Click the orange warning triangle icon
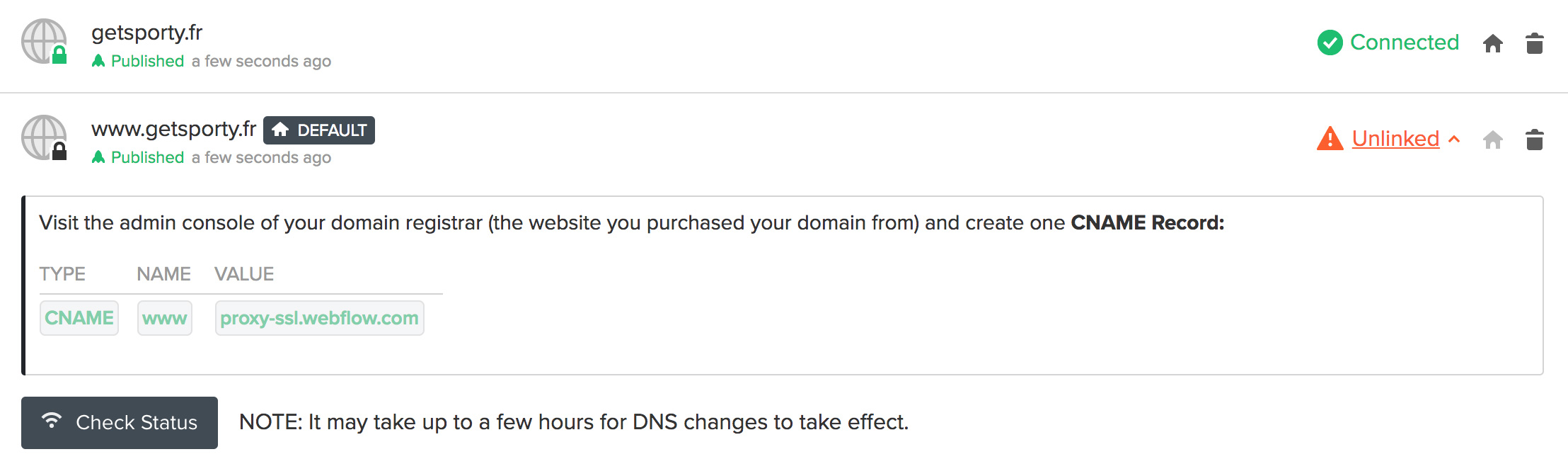The height and width of the screenshot is (459, 1568). click(1330, 138)
